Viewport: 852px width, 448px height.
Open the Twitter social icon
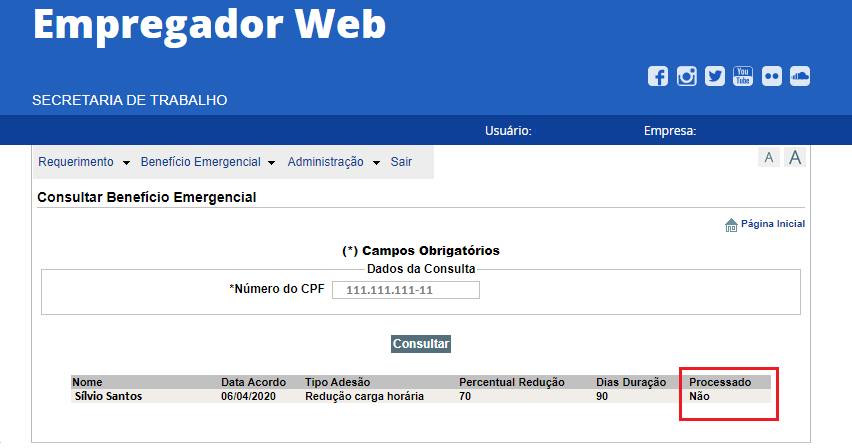715,76
